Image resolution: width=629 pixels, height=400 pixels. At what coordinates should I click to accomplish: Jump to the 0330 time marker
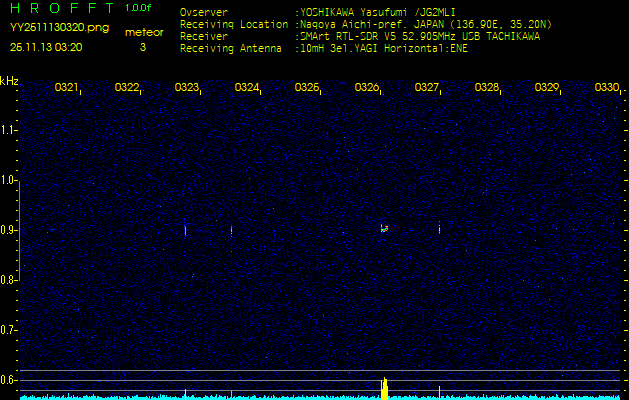point(606,88)
